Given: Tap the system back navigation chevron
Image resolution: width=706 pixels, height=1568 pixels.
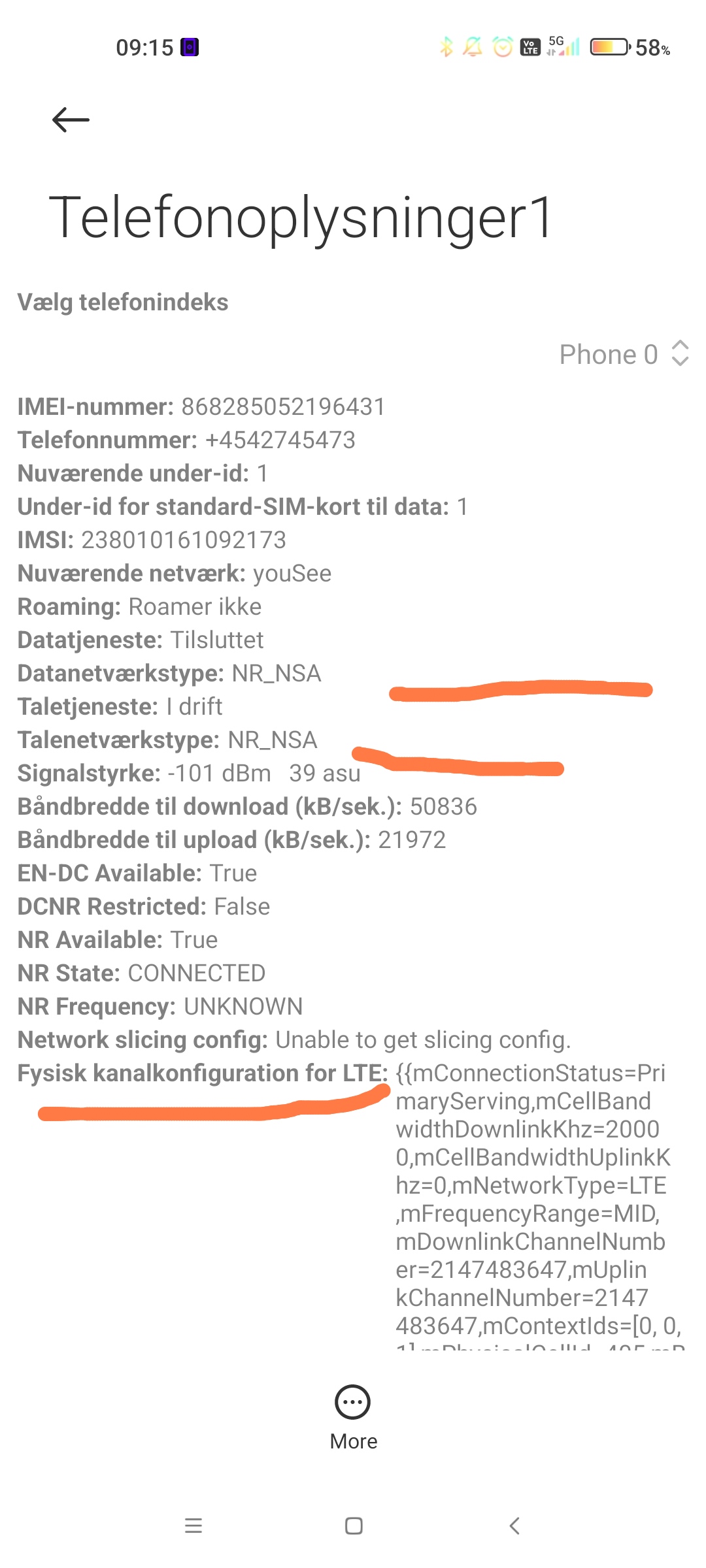Looking at the screenshot, I should [x=514, y=1526].
